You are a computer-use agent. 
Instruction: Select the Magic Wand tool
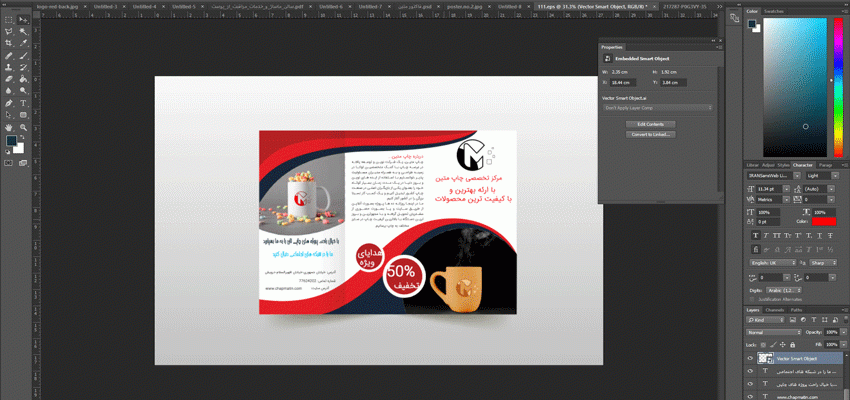23,32
